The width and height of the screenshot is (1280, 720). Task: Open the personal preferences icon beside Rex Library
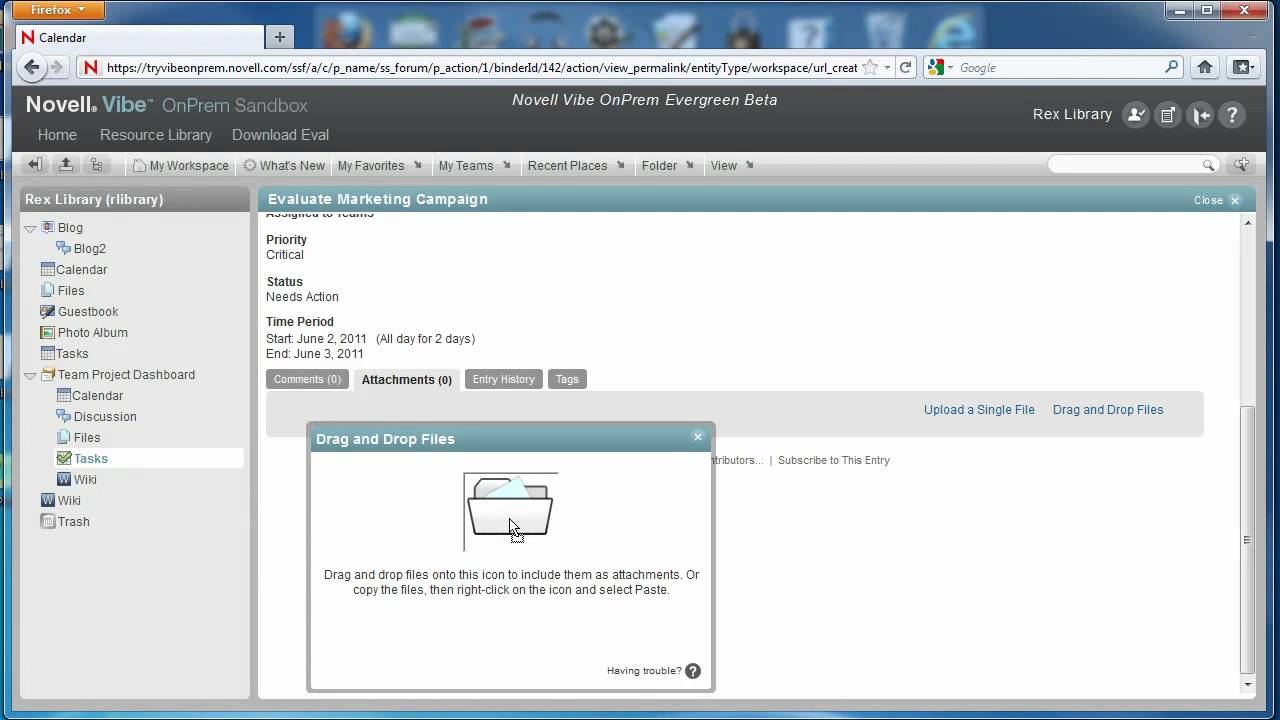coord(1135,115)
